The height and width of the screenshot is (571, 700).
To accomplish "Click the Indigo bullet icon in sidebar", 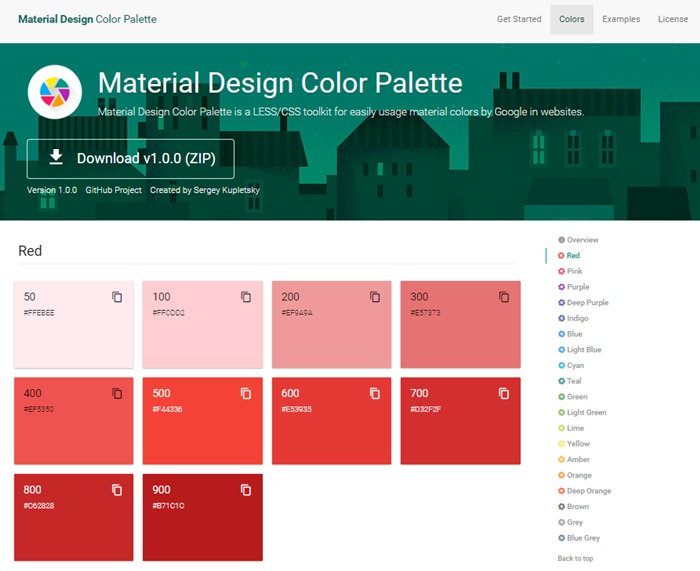I will coord(562,318).
